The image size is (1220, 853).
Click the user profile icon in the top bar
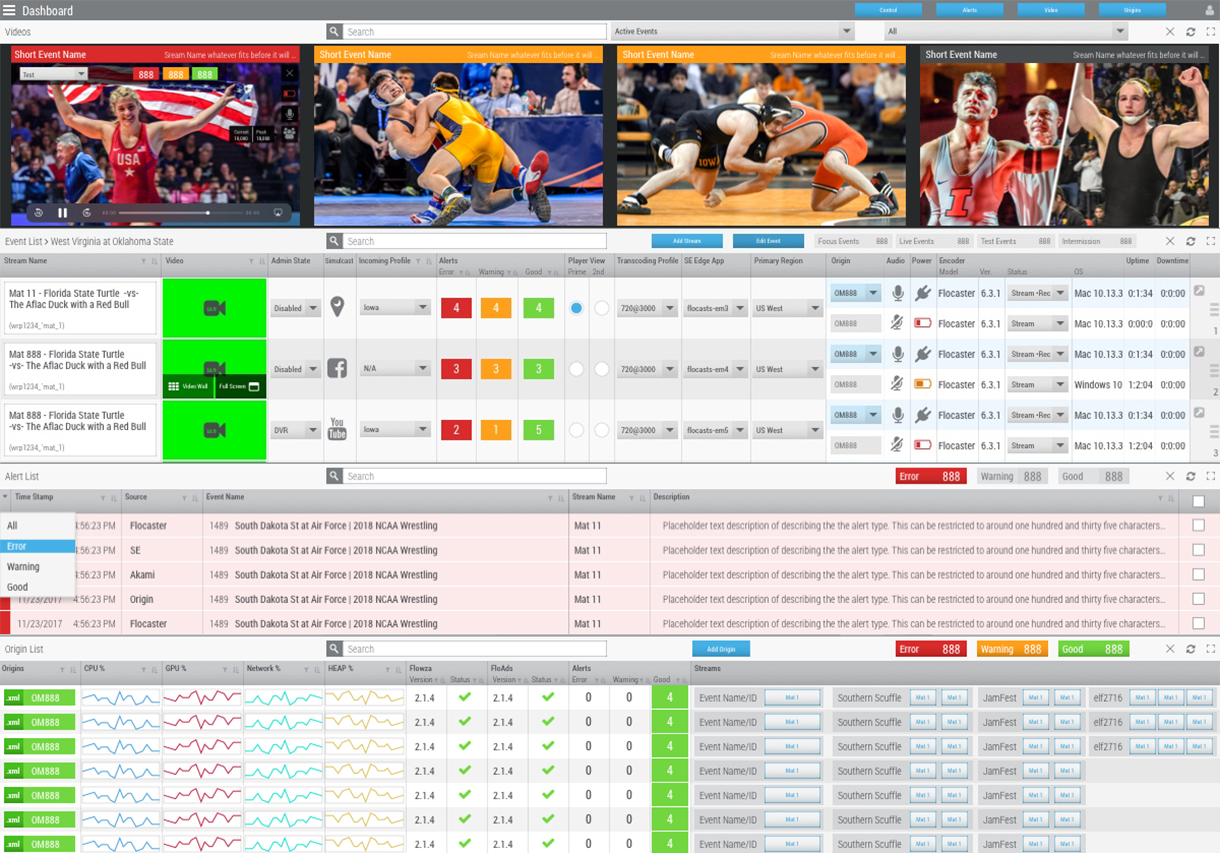[x=1209, y=11]
